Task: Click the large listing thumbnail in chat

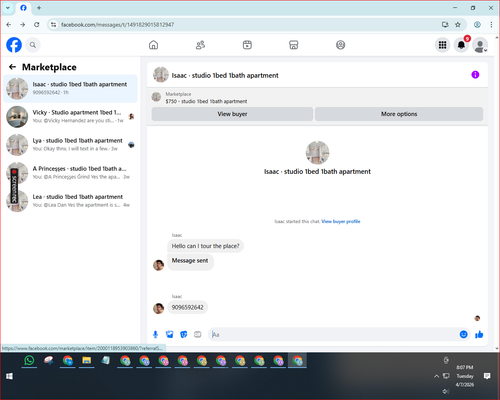Action: tap(317, 153)
